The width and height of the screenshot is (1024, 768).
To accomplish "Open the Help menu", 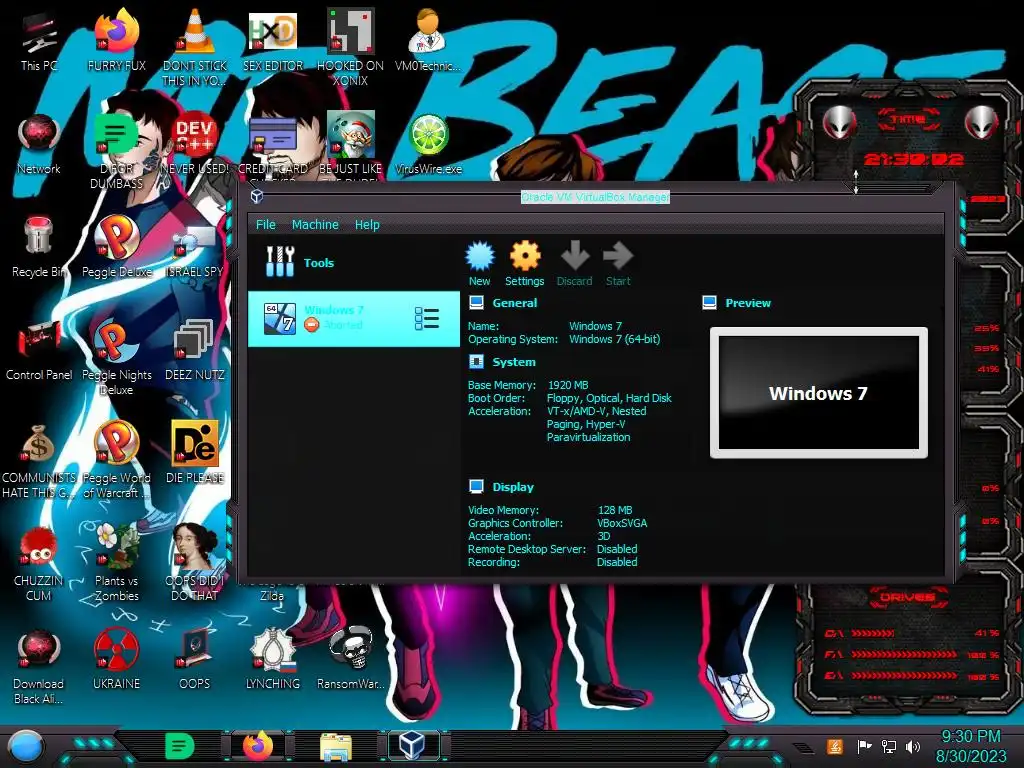I will 367,225.
